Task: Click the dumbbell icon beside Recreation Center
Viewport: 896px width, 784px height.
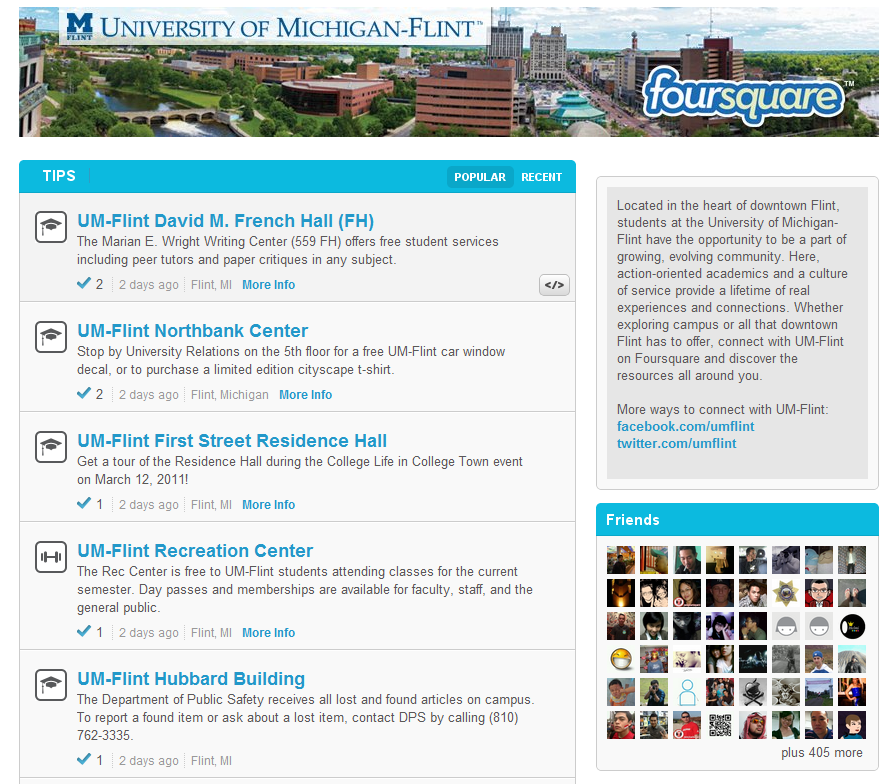Action: point(51,557)
